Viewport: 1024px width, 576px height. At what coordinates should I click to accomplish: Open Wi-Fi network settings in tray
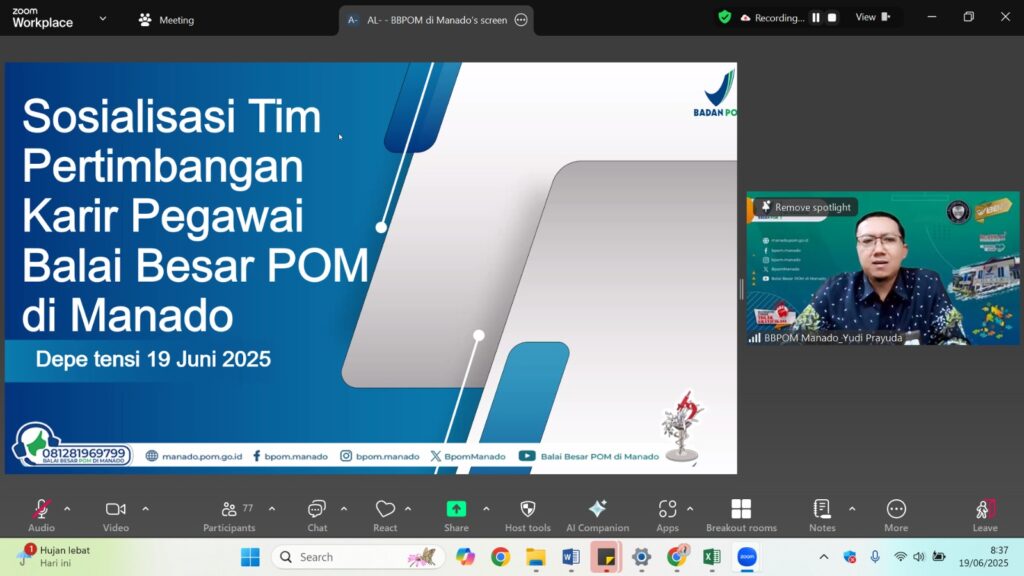[x=900, y=557]
